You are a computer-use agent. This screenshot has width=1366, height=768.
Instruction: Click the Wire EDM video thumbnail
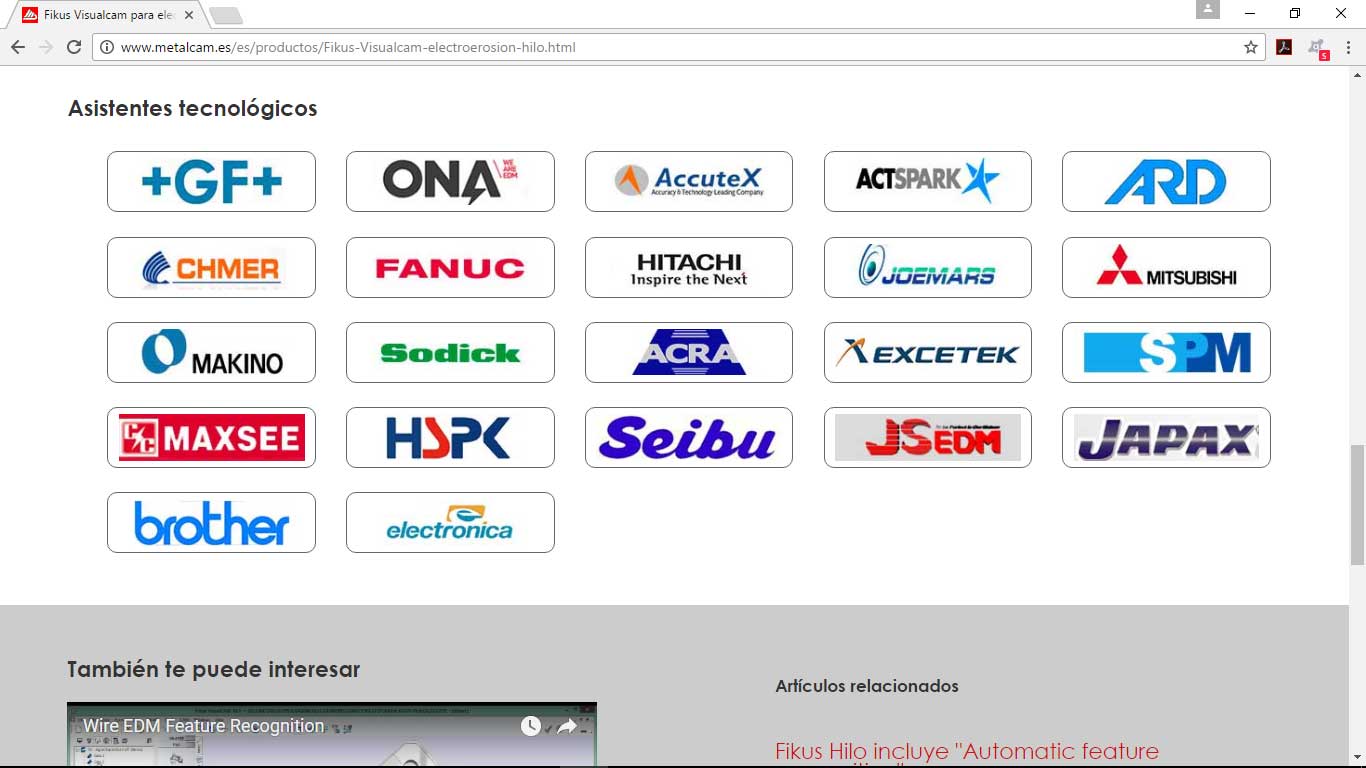click(332, 735)
